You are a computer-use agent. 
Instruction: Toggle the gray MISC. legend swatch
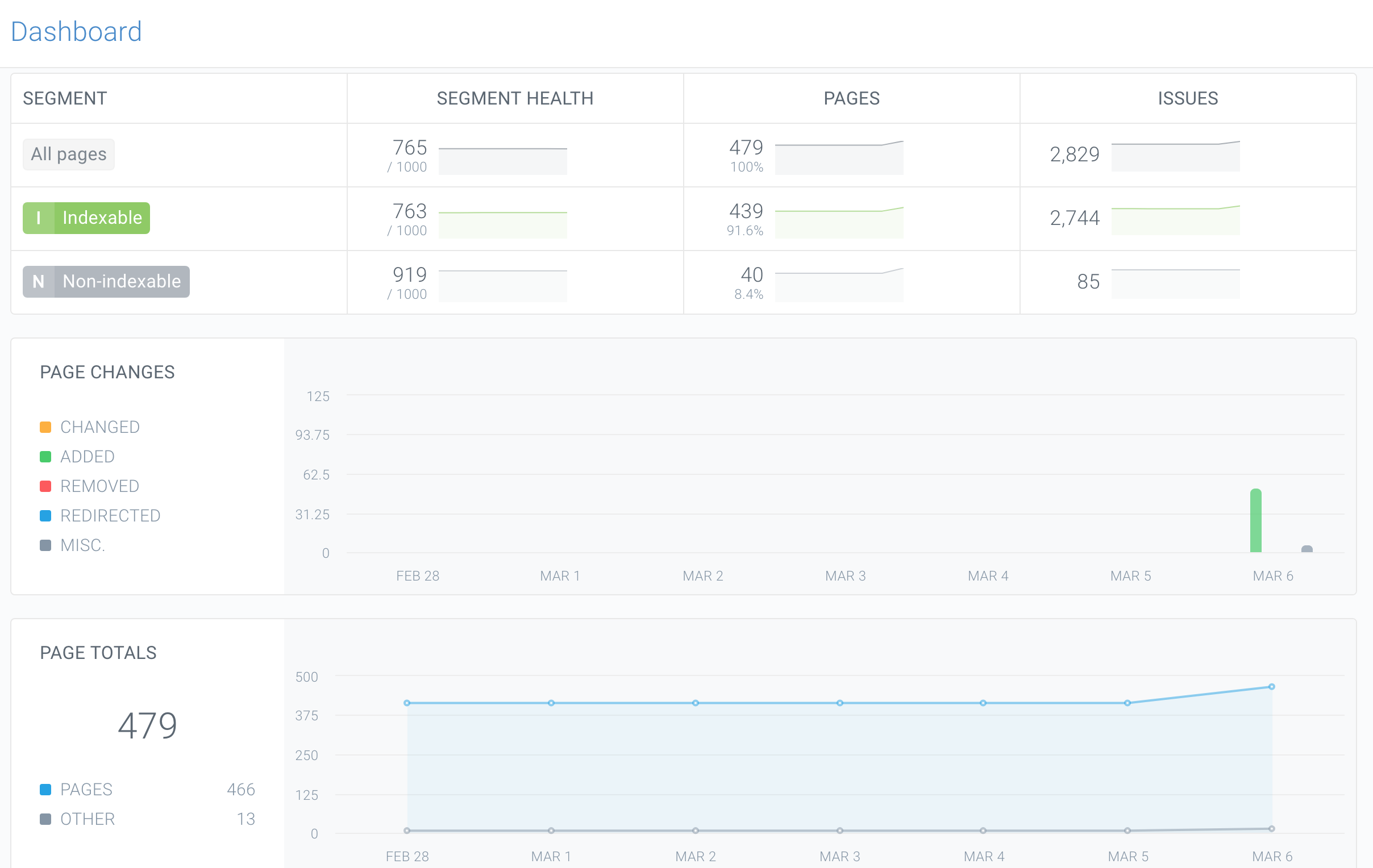click(x=45, y=546)
